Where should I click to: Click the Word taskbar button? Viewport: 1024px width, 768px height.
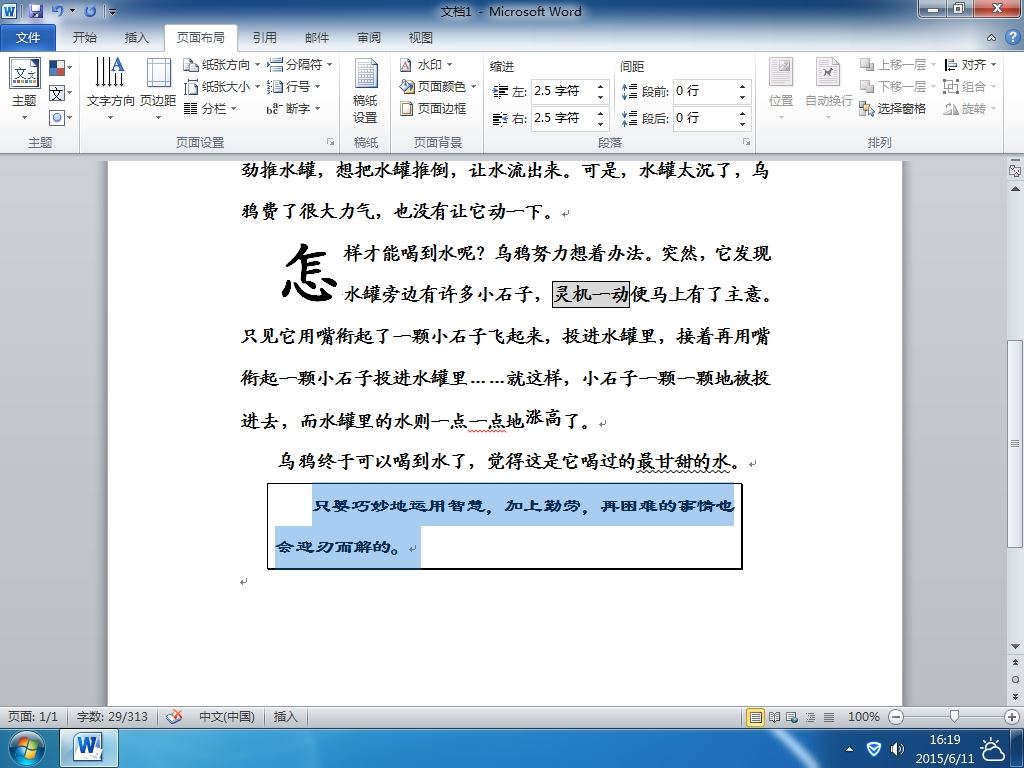pyautogui.click(x=89, y=748)
